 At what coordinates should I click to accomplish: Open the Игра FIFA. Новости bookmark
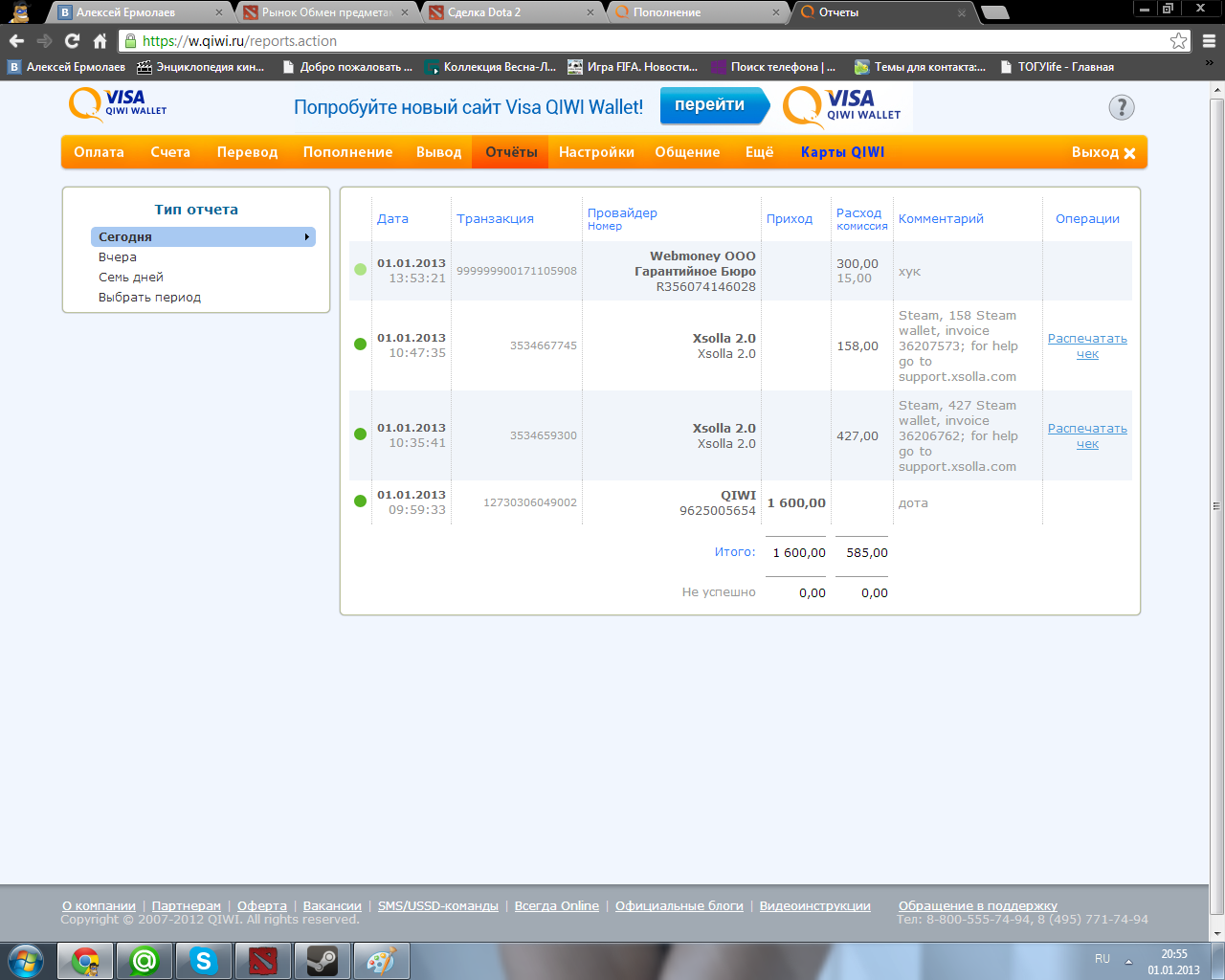click(634, 67)
